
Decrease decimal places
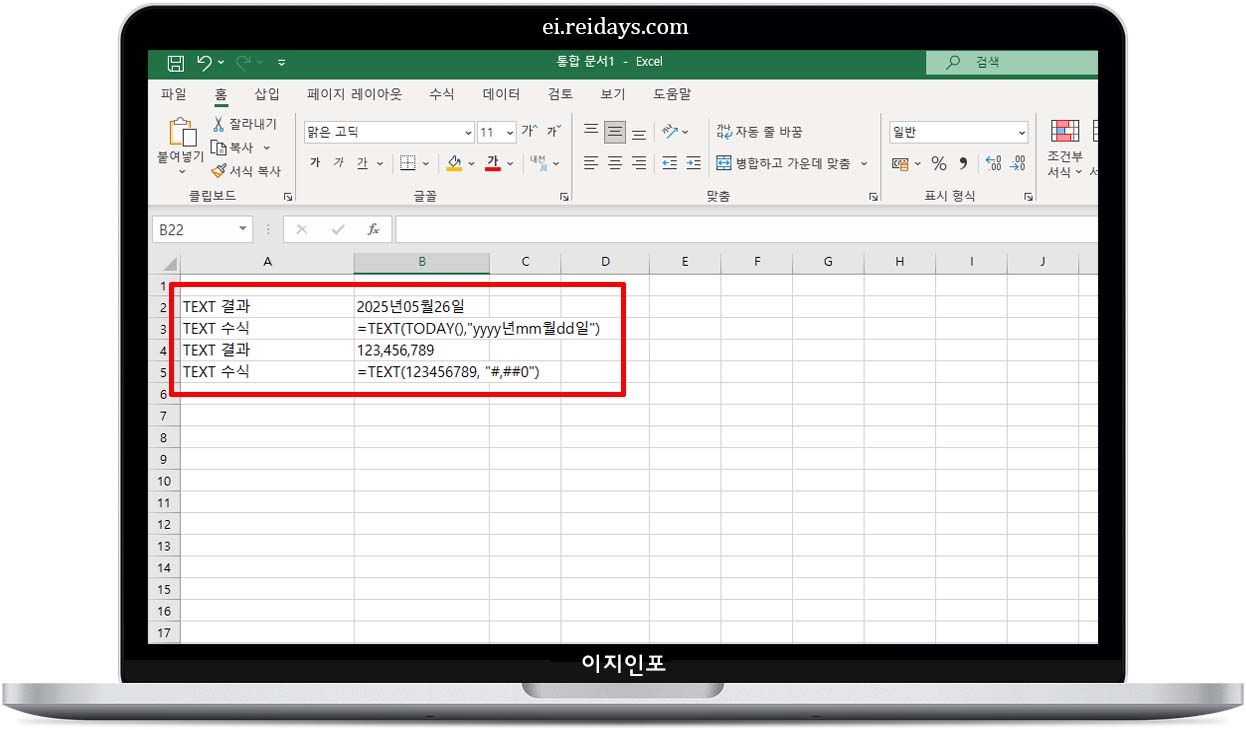pyautogui.click(x=1018, y=163)
